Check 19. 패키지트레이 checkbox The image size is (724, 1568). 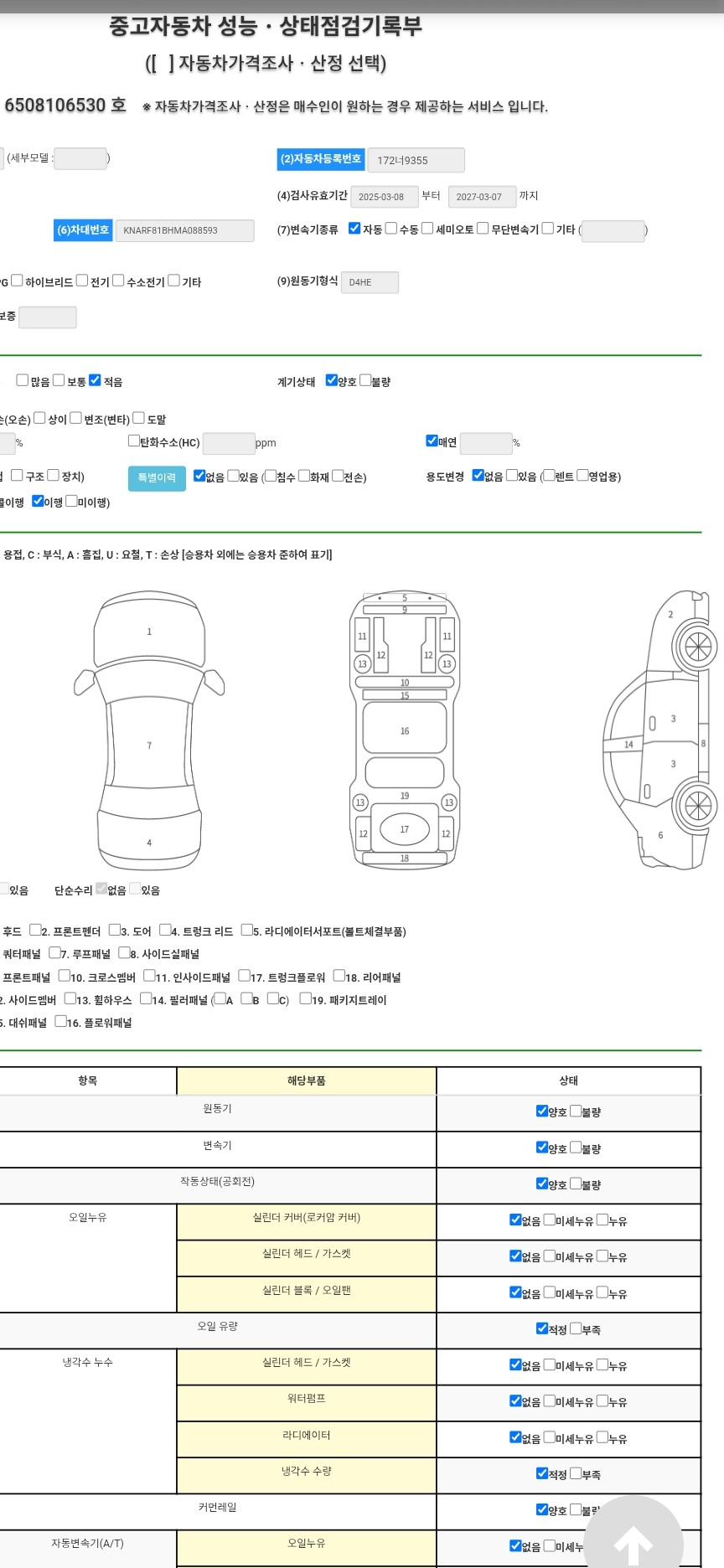306,998
